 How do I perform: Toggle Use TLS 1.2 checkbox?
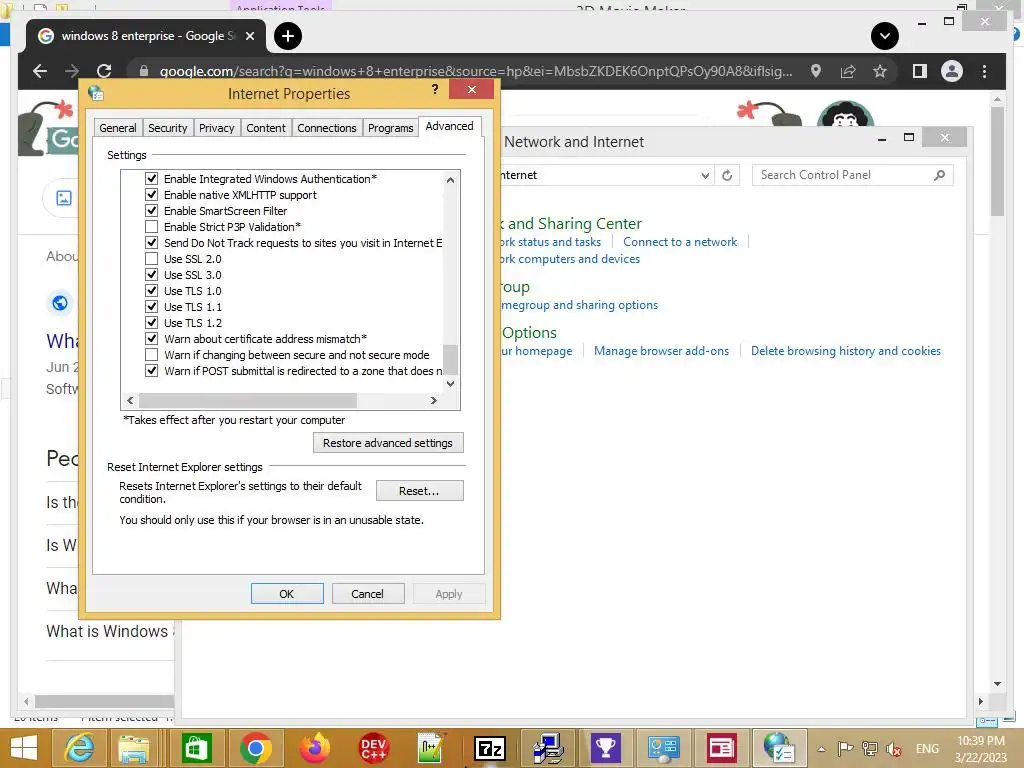click(152, 323)
